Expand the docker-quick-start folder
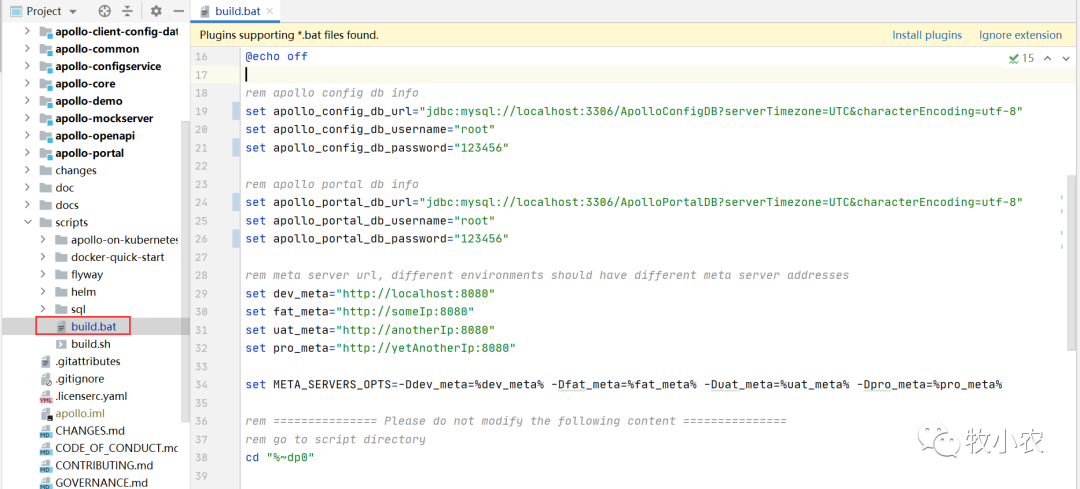The height and width of the screenshot is (489, 1080). tap(42, 257)
